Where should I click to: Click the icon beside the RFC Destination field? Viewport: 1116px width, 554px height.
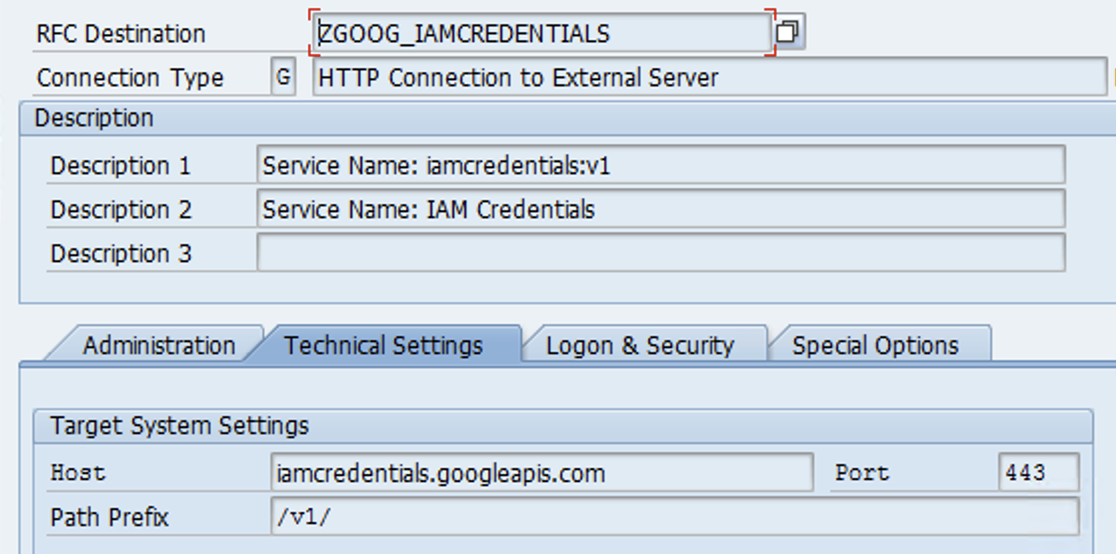pyautogui.click(x=788, y=33)
